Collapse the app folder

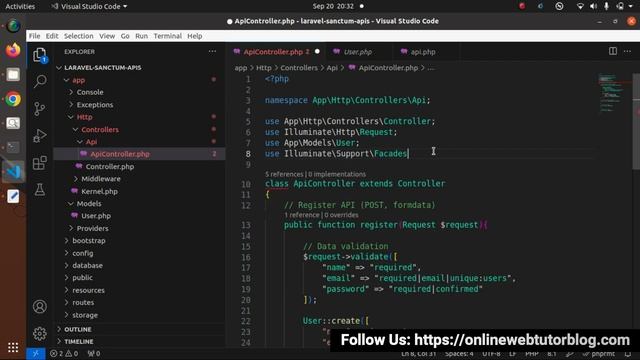point(78,80)
